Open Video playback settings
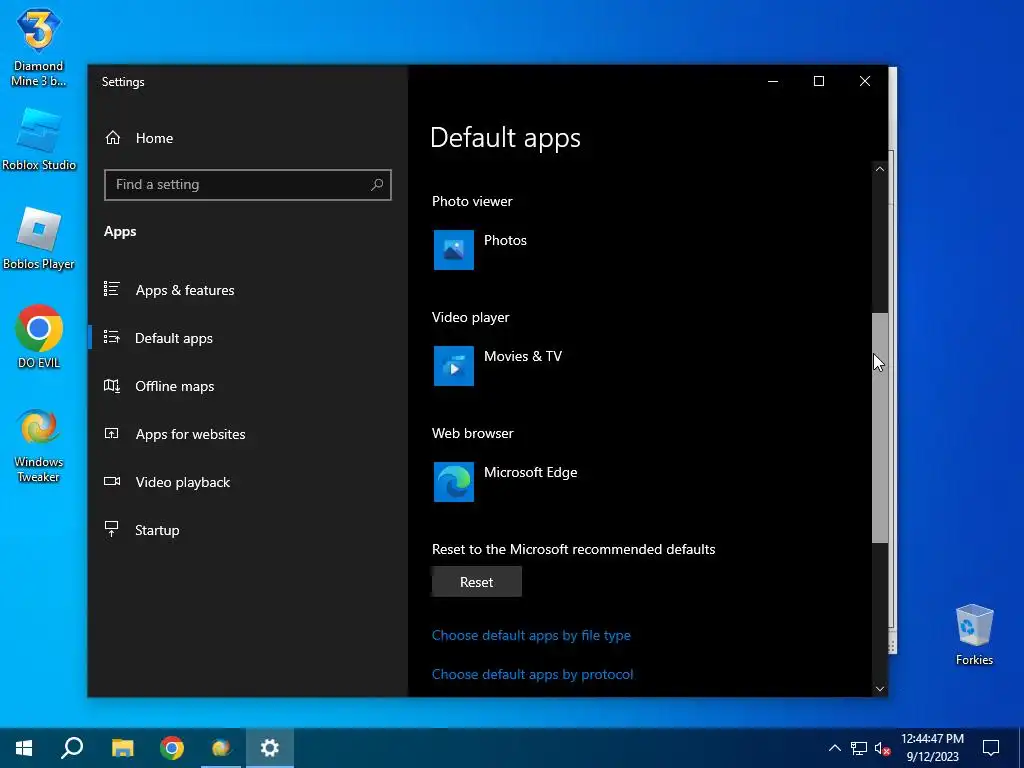 coord(182,482)
